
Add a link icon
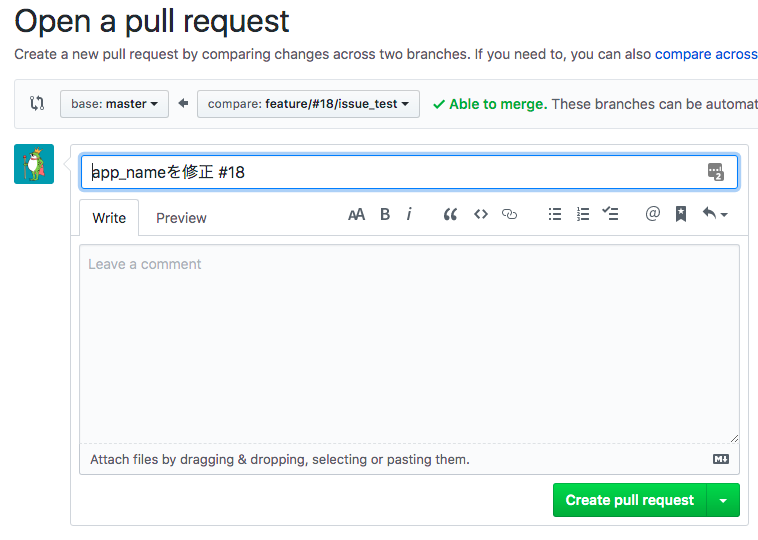tap(509, 214)
